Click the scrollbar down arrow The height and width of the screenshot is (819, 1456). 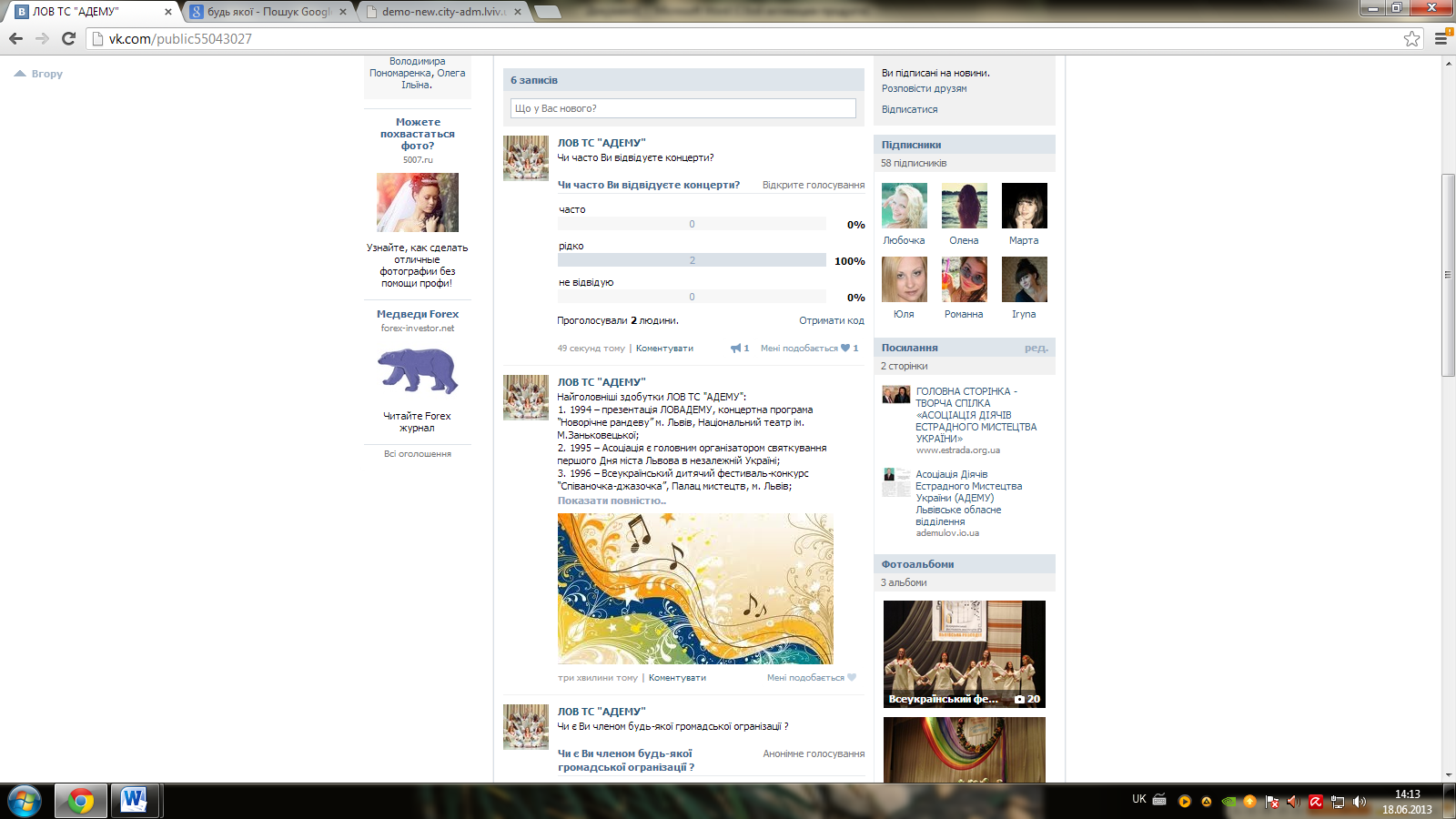1448,776
